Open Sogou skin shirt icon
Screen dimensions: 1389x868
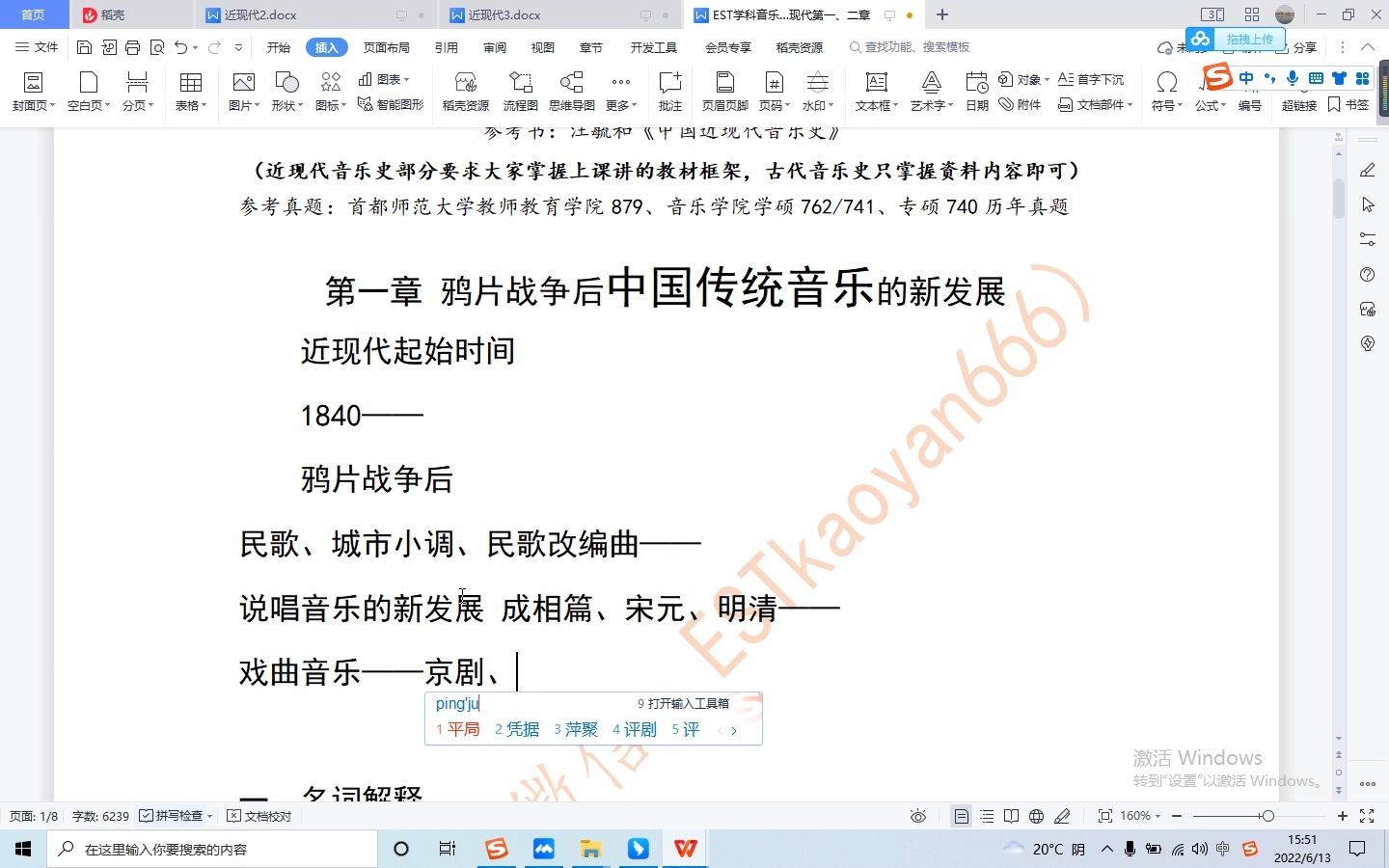pos(1339,78)
